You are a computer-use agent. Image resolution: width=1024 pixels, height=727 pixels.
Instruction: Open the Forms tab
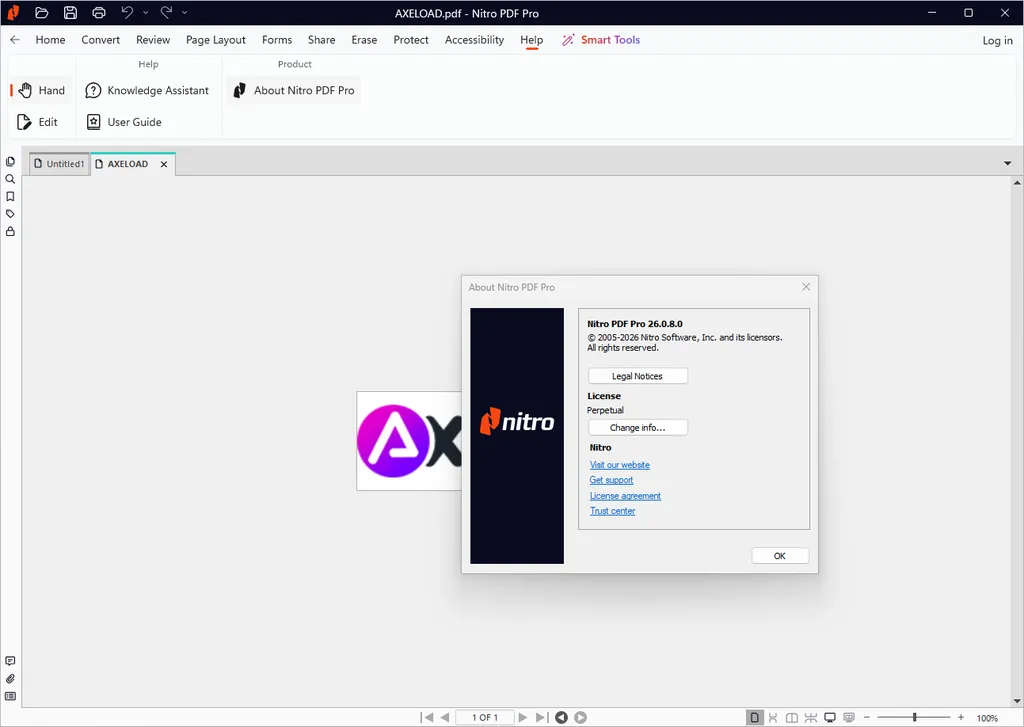[x=277, y=40]
